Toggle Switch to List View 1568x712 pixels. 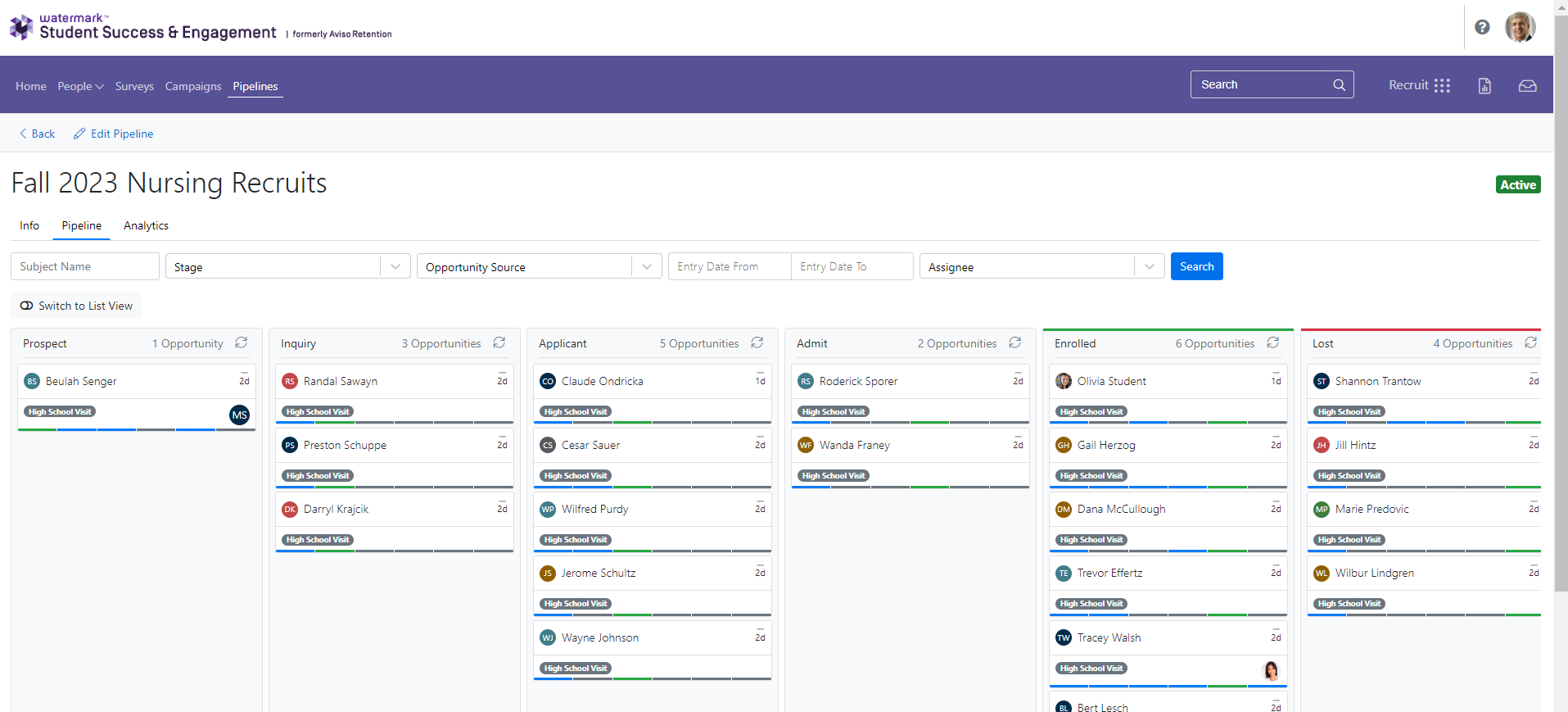[76, 306]
